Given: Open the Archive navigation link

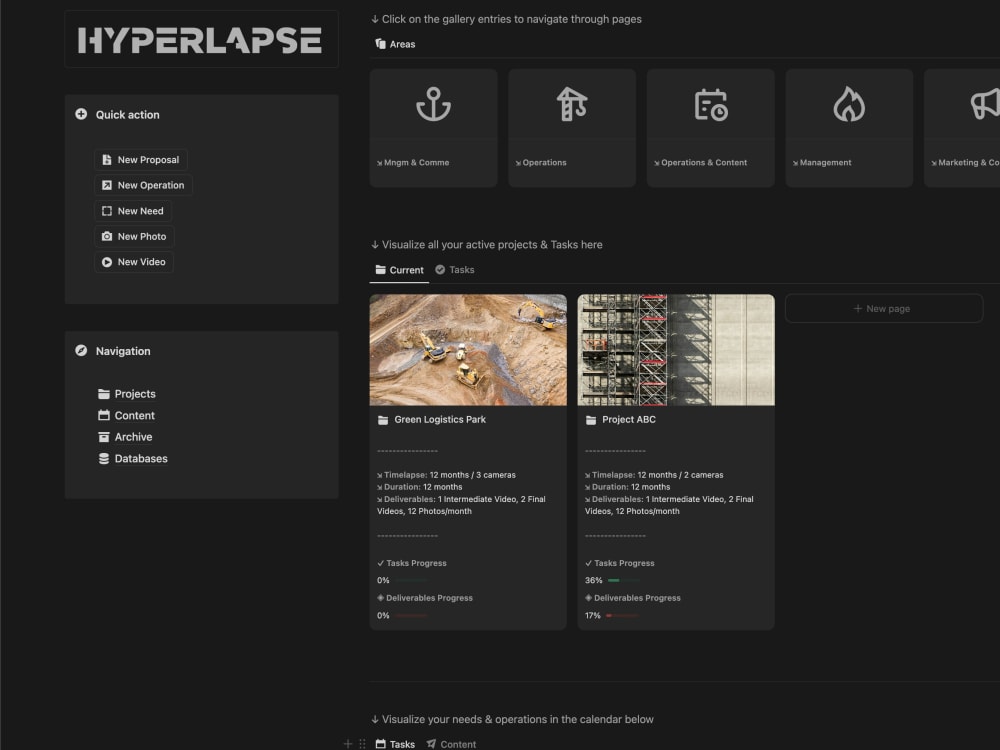Looking at the screenshot, I should click(x=125, y=437).
